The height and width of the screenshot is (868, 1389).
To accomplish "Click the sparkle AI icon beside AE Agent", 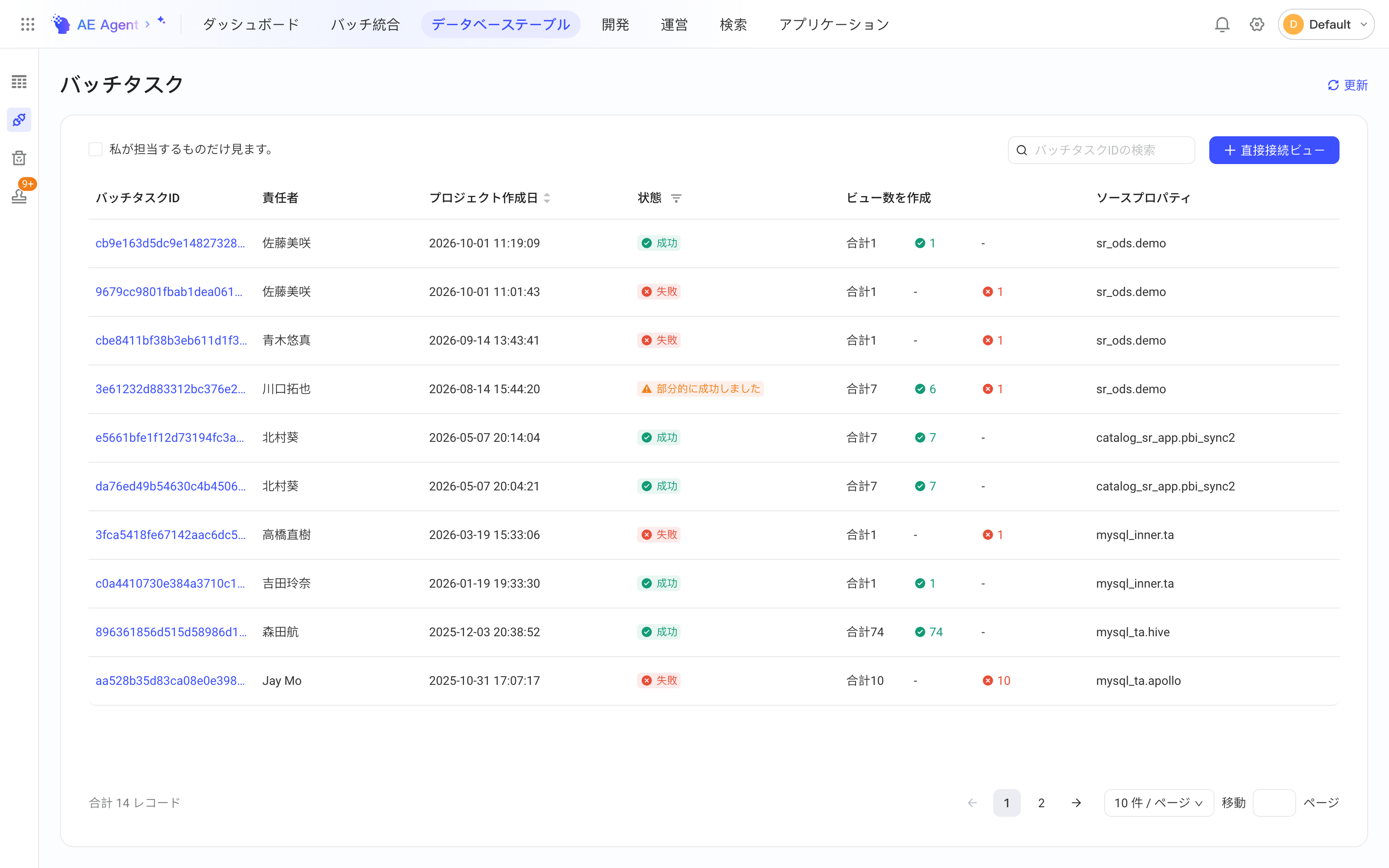I will (162, 21).
